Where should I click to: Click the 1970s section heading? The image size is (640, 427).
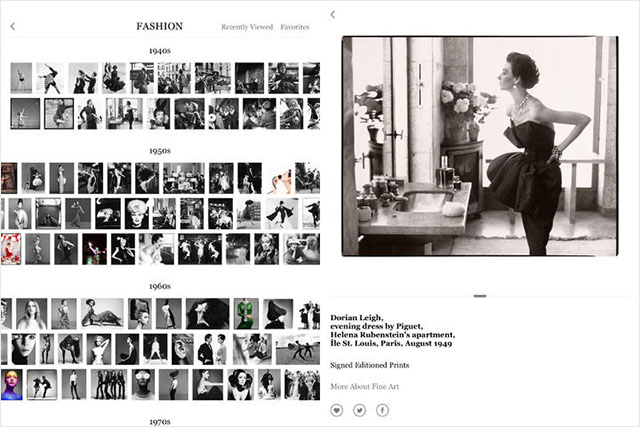point(160,422)
